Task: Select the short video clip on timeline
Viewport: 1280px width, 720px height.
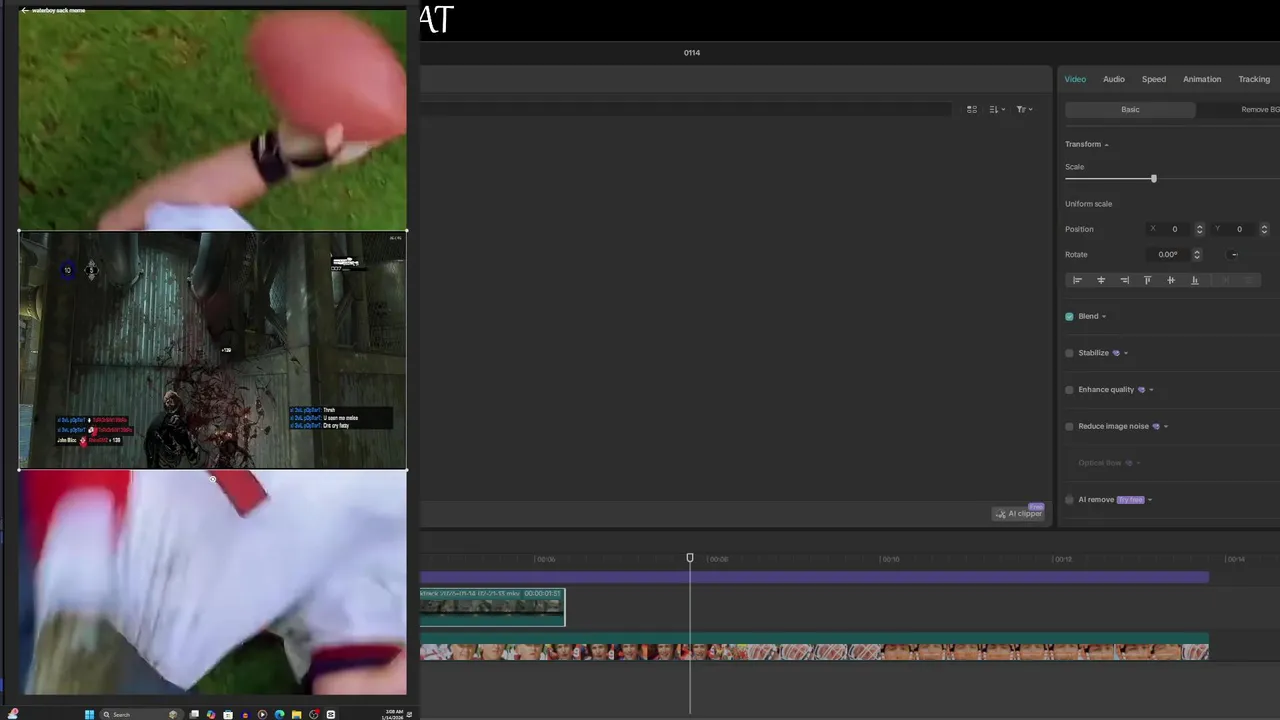Action: pos(492,607)
